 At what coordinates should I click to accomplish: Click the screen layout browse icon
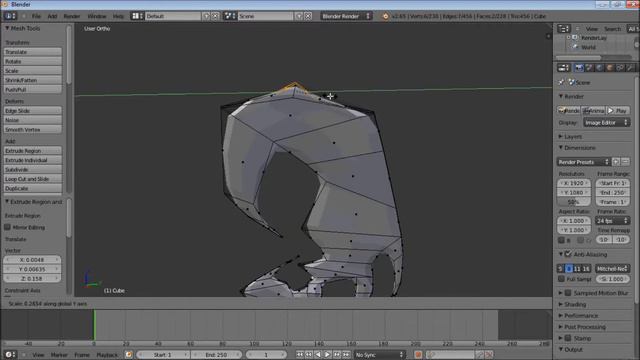(137, 16)
